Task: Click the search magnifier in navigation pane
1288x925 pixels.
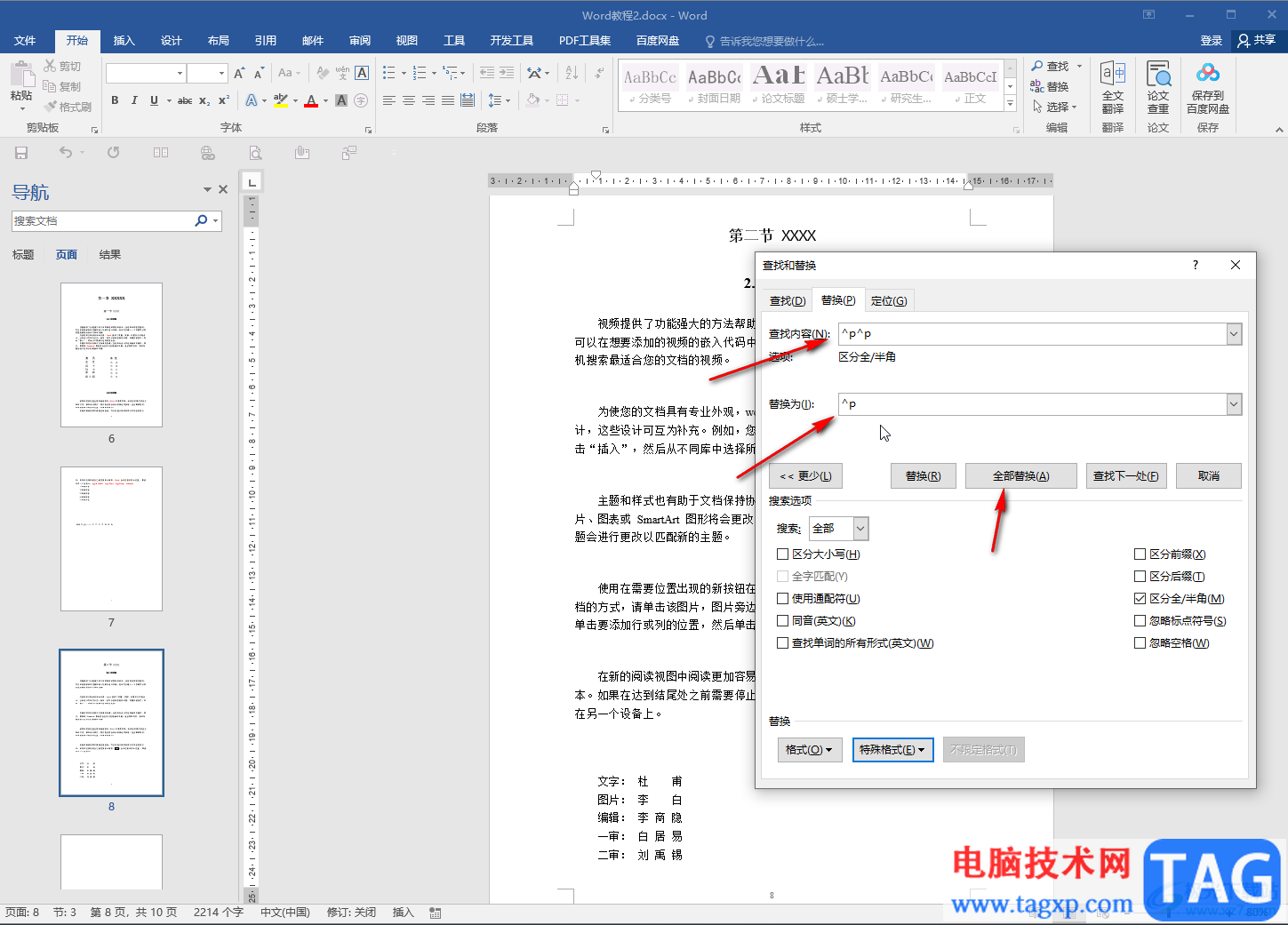Action: tap(201, 220)
